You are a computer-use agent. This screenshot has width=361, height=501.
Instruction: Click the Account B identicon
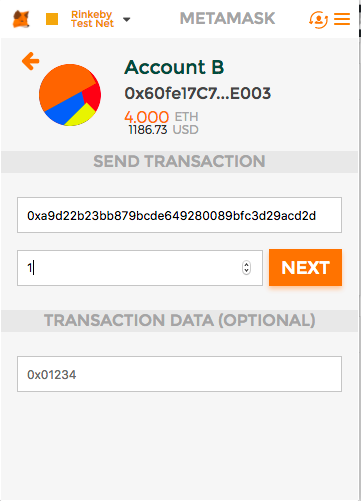(x=70, y=95)
